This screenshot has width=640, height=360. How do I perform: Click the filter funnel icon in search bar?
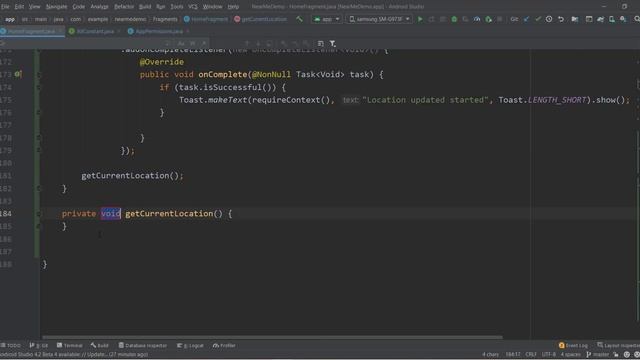click(333, 43)
